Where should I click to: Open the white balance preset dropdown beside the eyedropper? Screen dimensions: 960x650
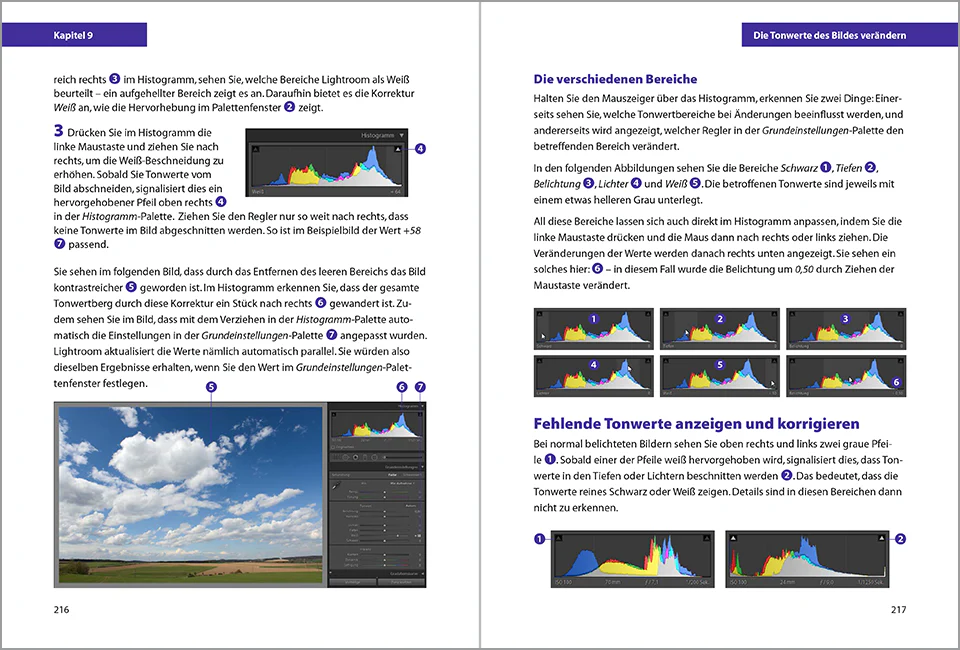(x=402, y=484)
